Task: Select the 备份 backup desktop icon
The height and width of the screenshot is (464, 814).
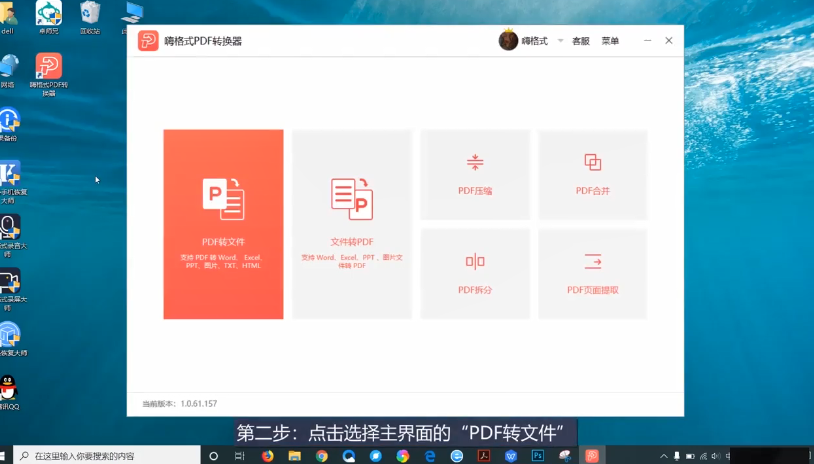Action: (x=9, y=125)
